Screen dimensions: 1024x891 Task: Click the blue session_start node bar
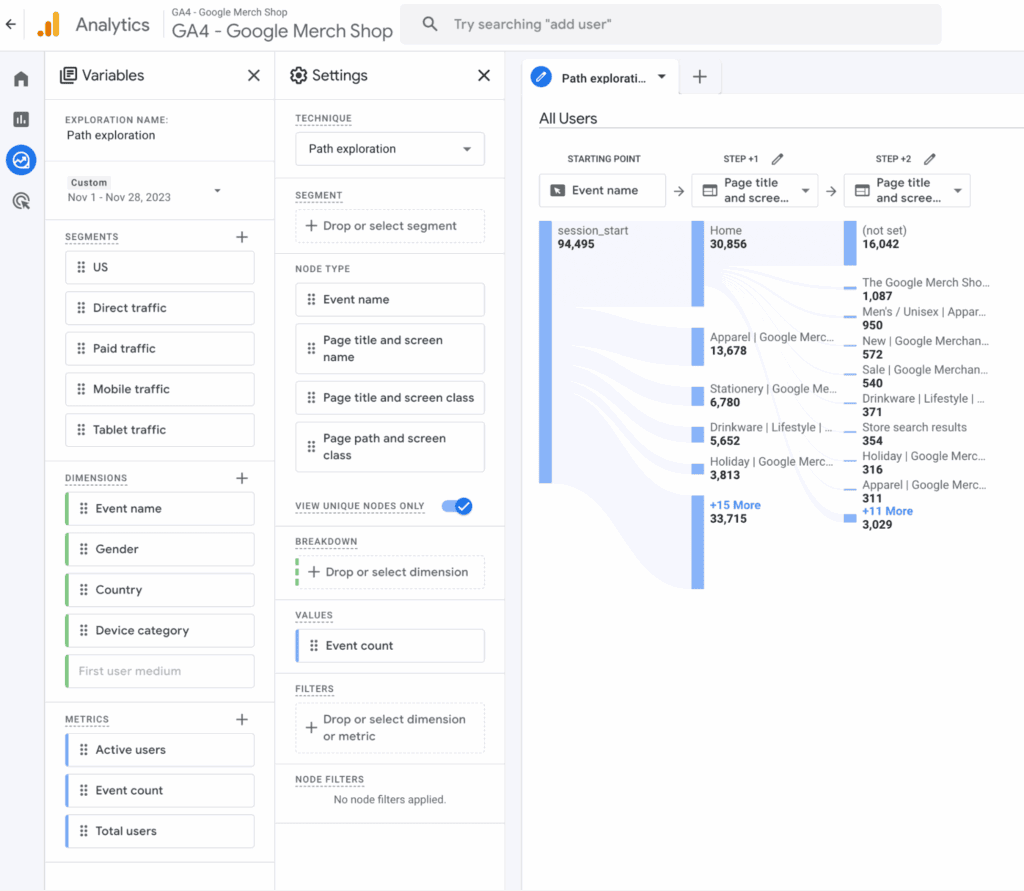click(x=545, y=352)
